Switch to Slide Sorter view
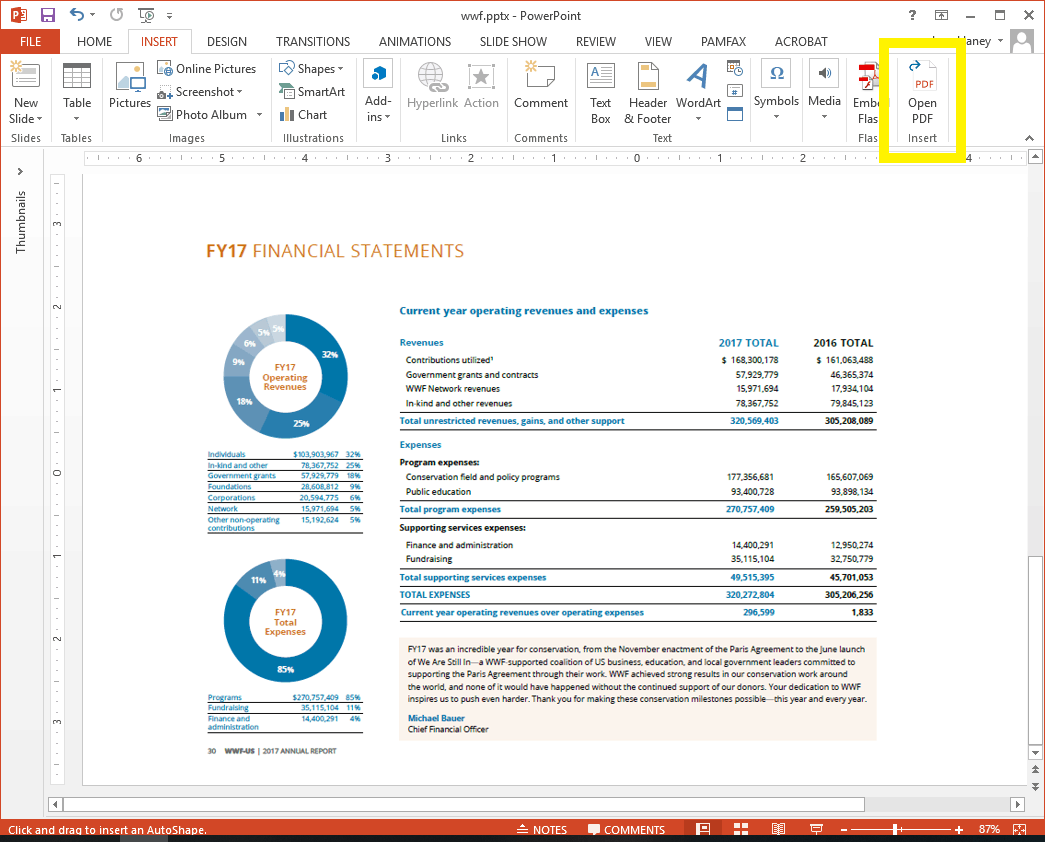This screenshot has width=1045, height=842. tap(741, 829)
